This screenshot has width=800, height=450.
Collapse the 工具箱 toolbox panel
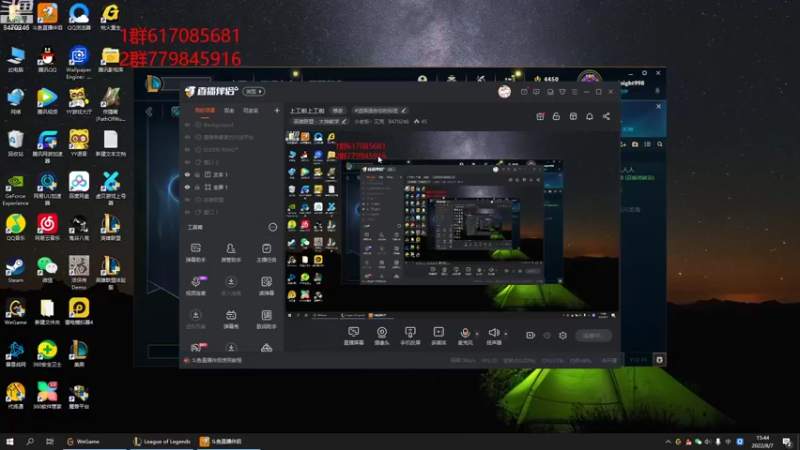[x=272, y=227]
